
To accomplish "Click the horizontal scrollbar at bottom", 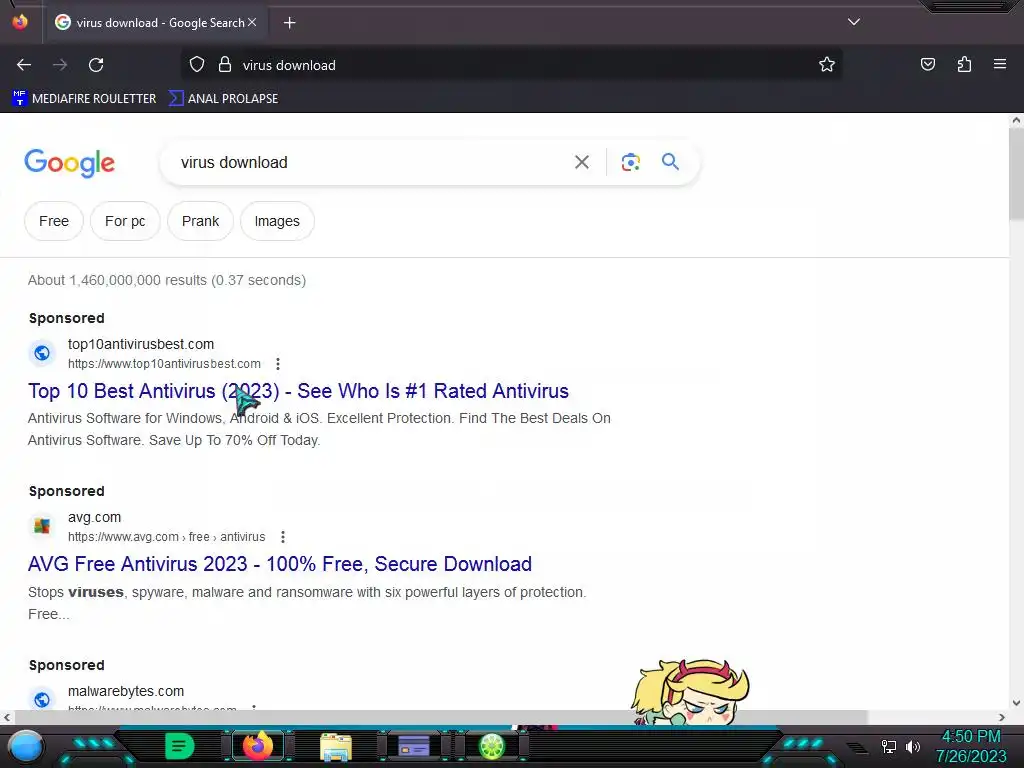I will pos(440,717).
